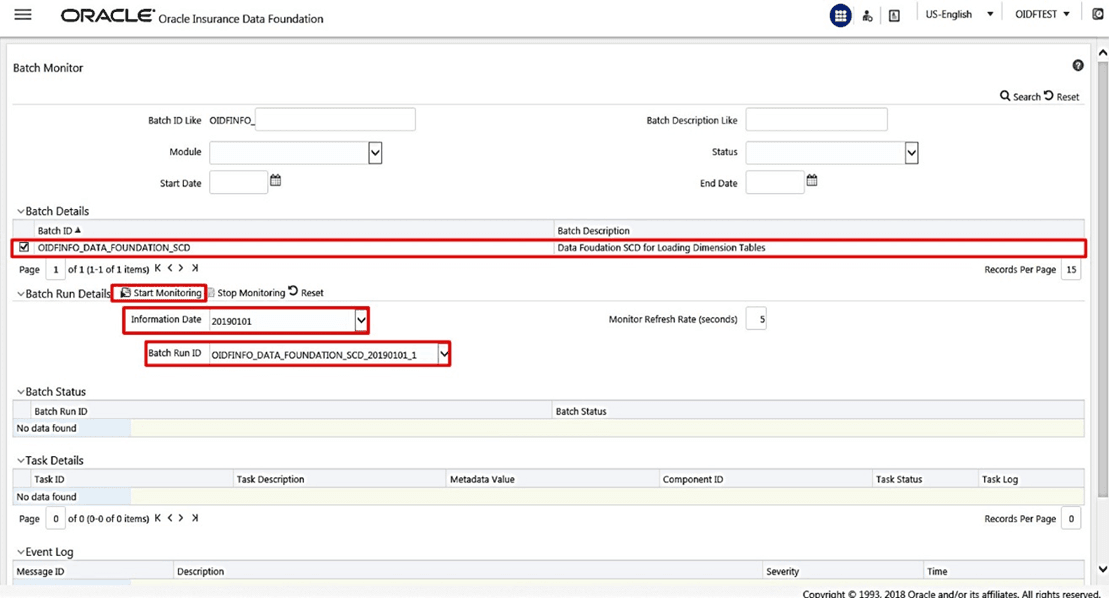Go to next page of Task Details
The height and width of the screenshot is (598, 1109).
point(181,517)
